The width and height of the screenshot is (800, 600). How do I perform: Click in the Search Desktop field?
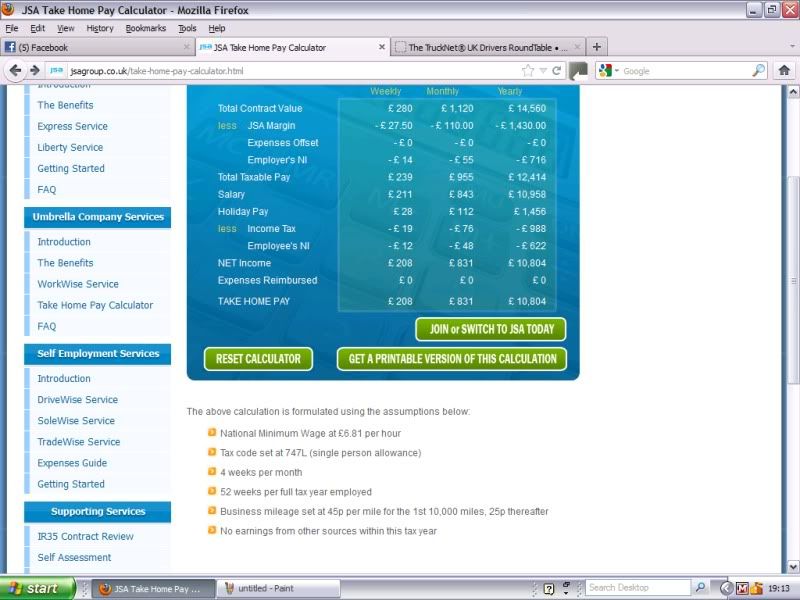(x=638, y=588)
